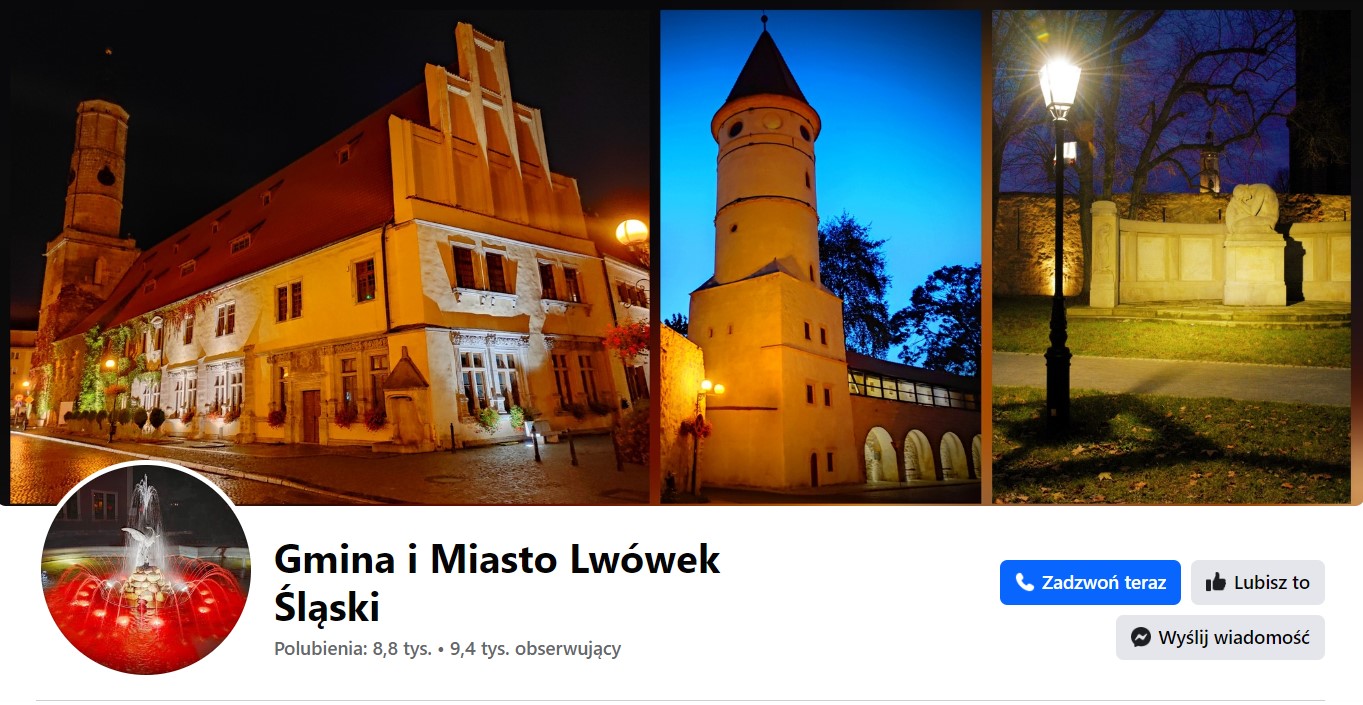Click the Messenger icon in Wyślij wiadomość
The height and width of the screenshot is (705, 1363).
1141,637
